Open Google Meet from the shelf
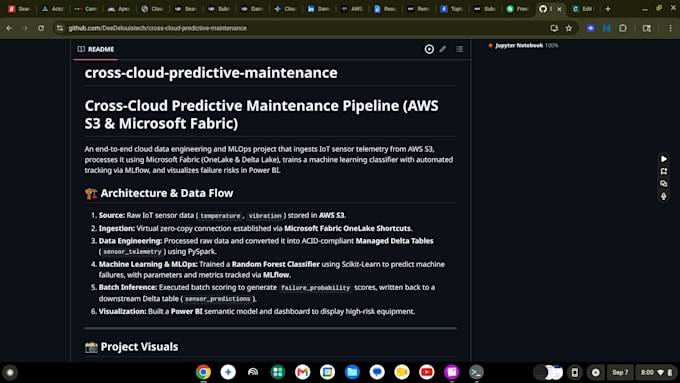The width and height of the screenshot is (680, 383). click(x=402, y=372)
